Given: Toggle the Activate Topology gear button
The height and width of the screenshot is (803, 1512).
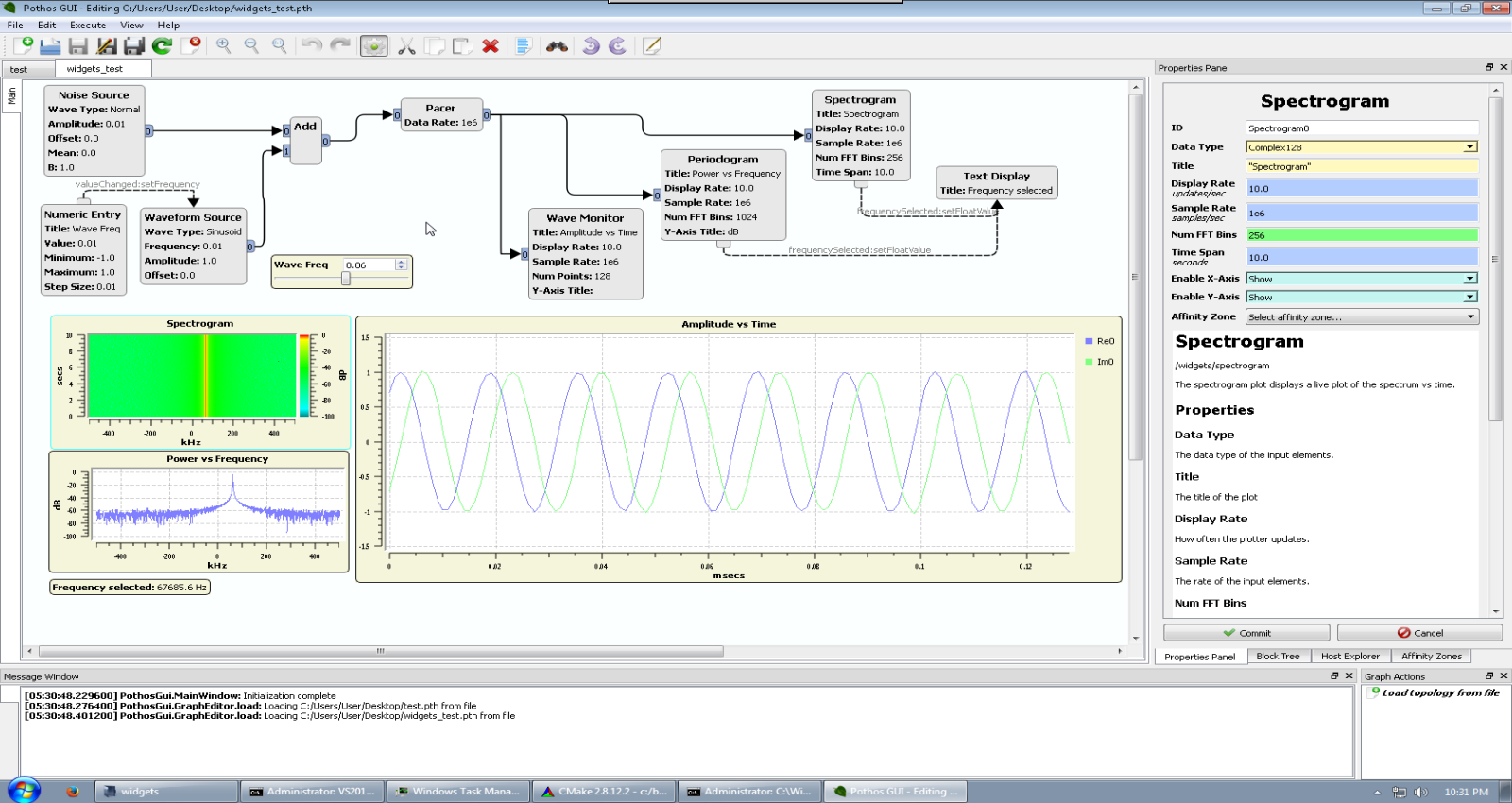Looking at the screenshot, I should 374,45.
